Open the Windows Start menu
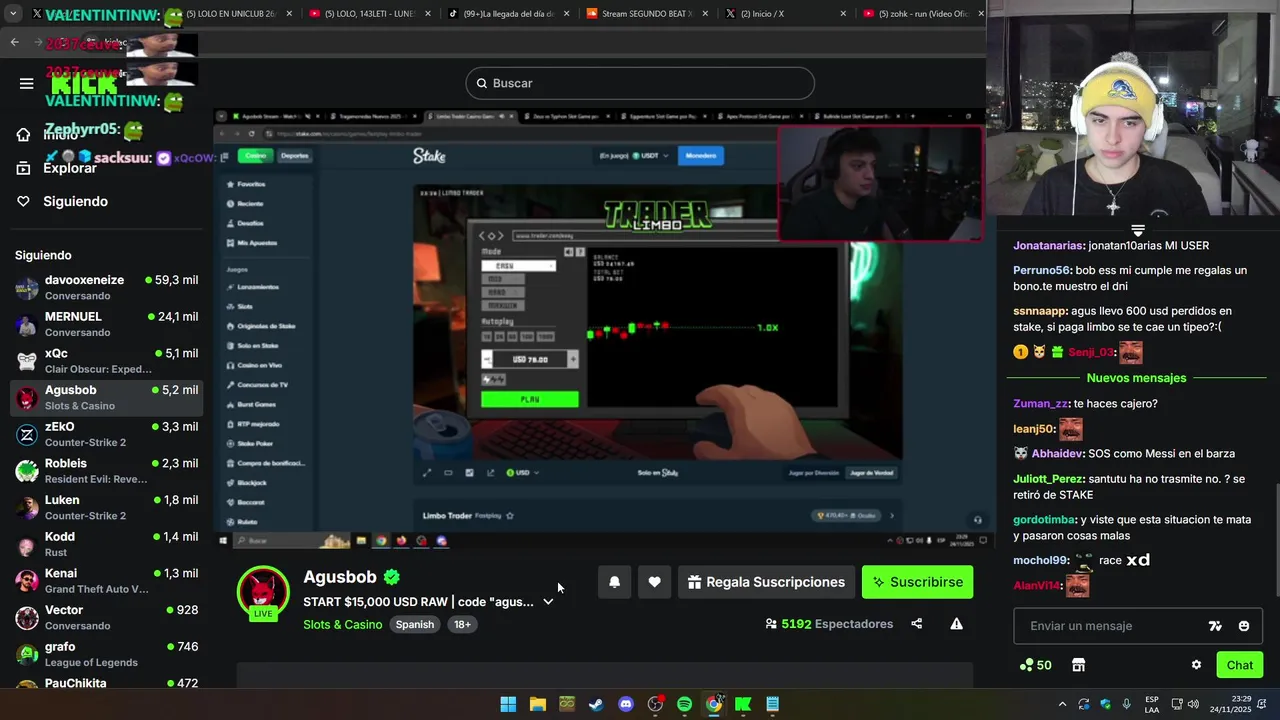This screenshot has height=720, width=1280. click(508, 704)
